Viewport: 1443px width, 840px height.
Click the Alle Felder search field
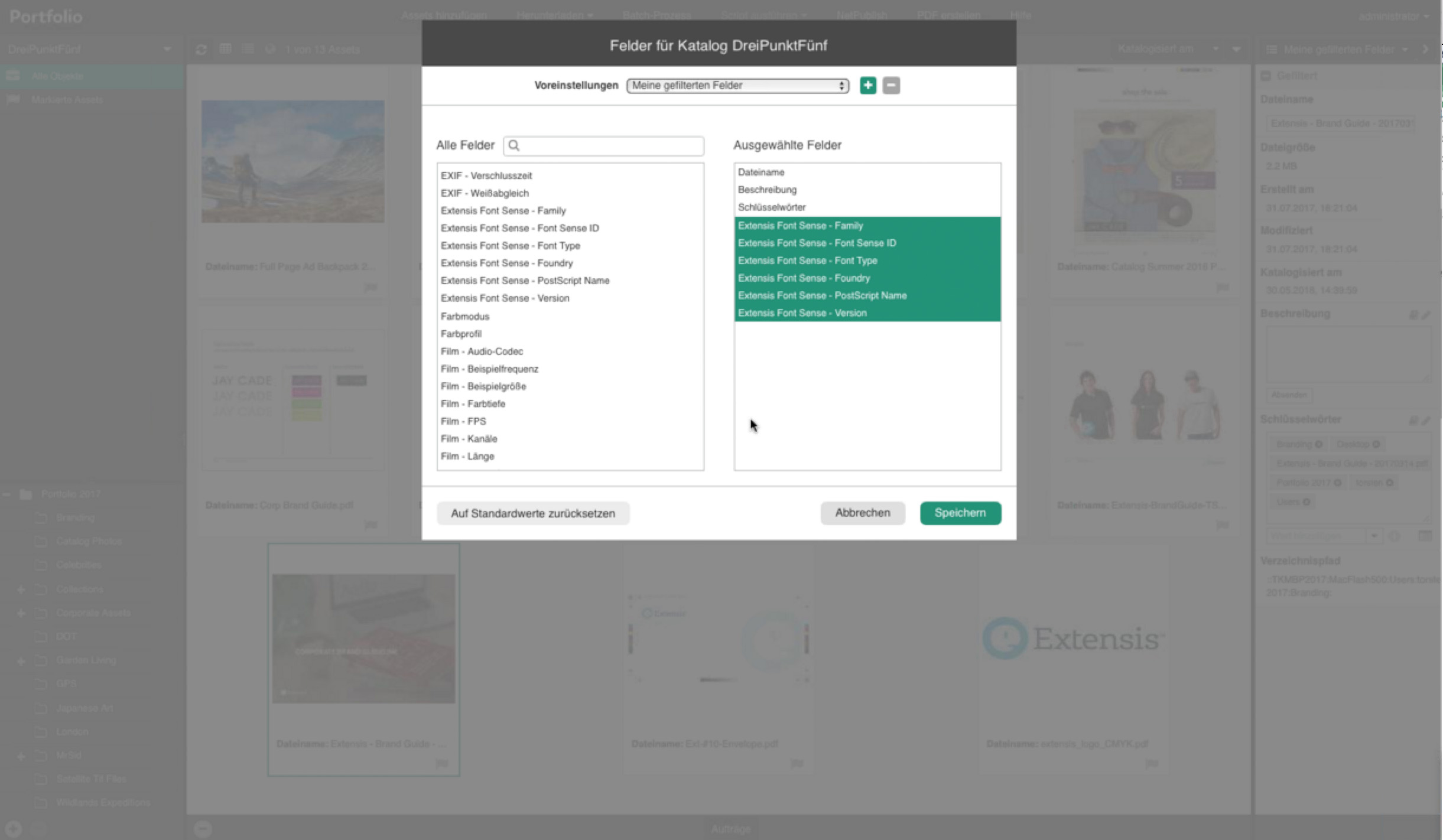click(603, 146)
